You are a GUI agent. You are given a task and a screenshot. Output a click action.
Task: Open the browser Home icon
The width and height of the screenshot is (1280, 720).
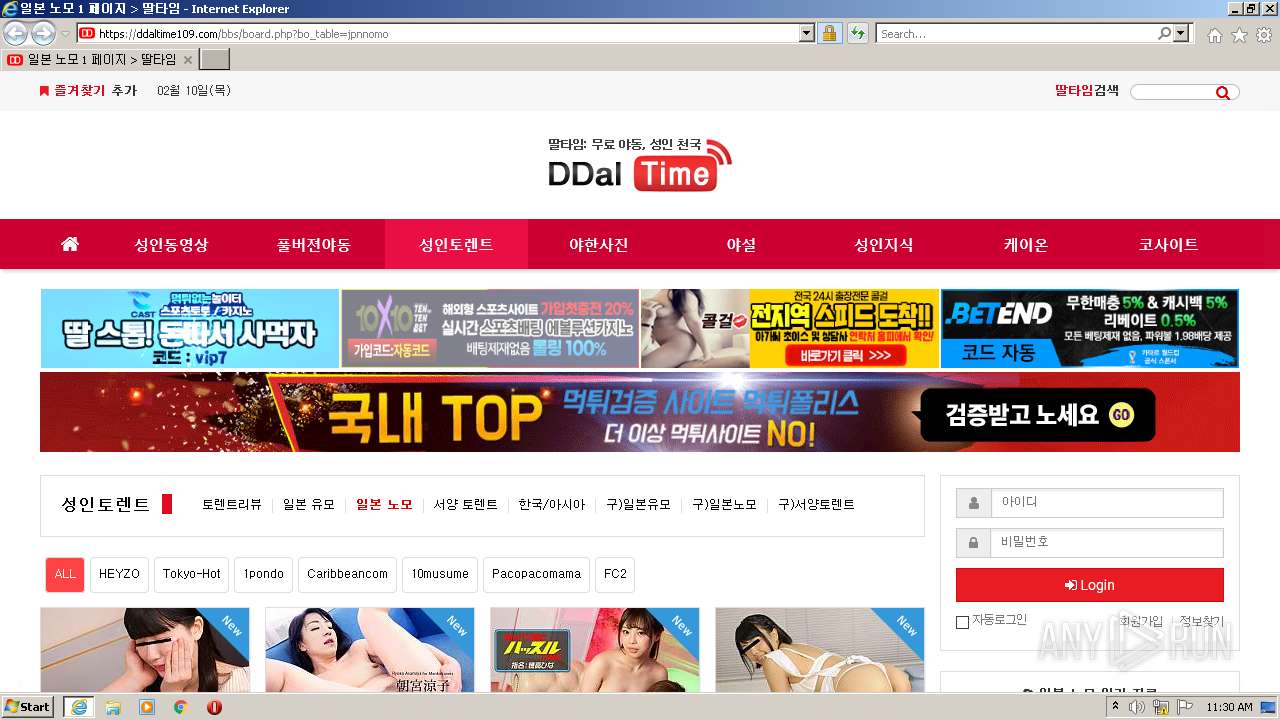pos(1214,35)
